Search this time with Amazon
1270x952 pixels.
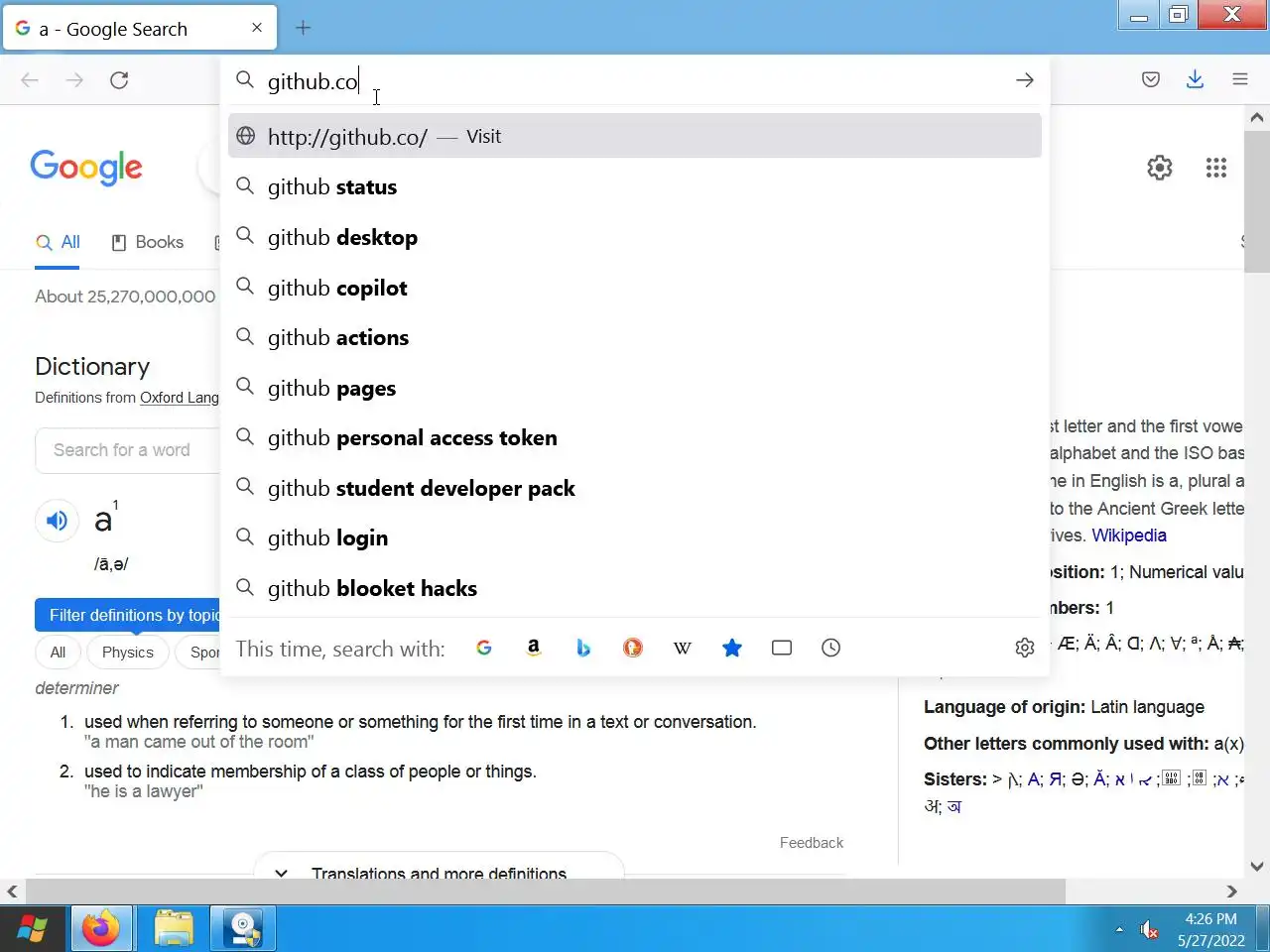click(534, 648)
